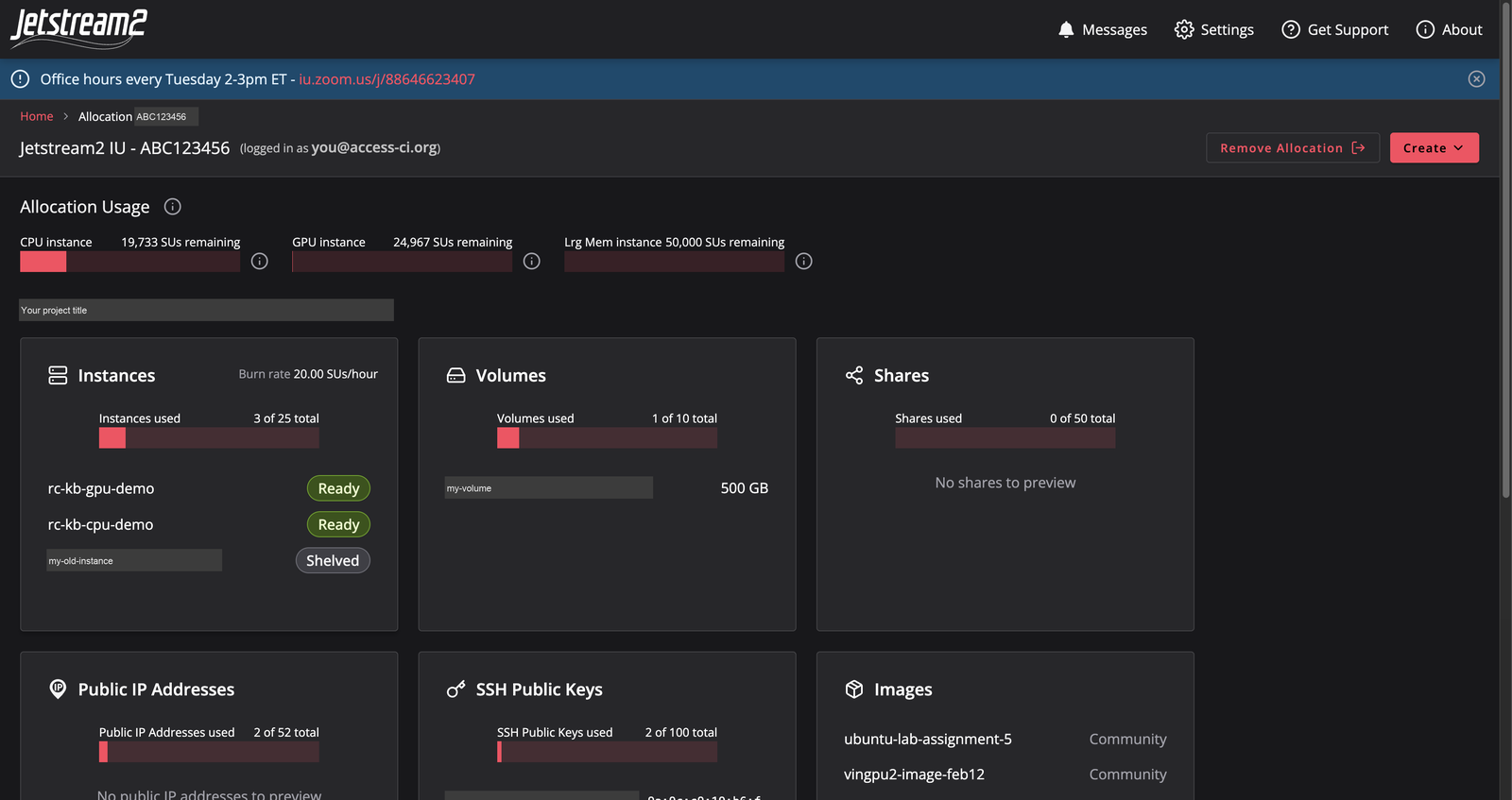Click Ready badge for rc-kb-gpu-demo
Image resolution: width=1512 pixels, height=800 pixels.
click(x=338, y=488)
